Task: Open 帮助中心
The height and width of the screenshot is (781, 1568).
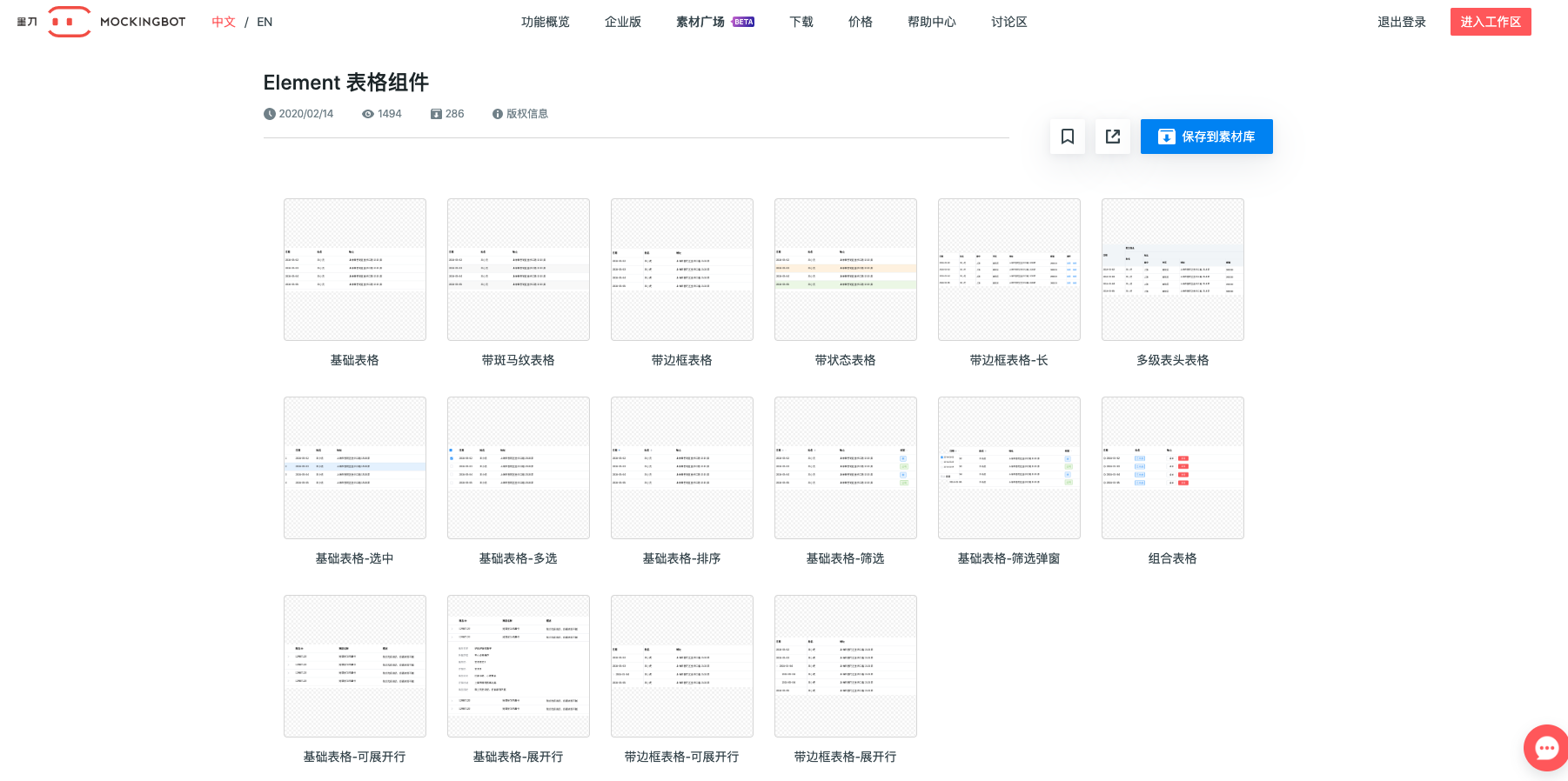Action: point(932,22)
